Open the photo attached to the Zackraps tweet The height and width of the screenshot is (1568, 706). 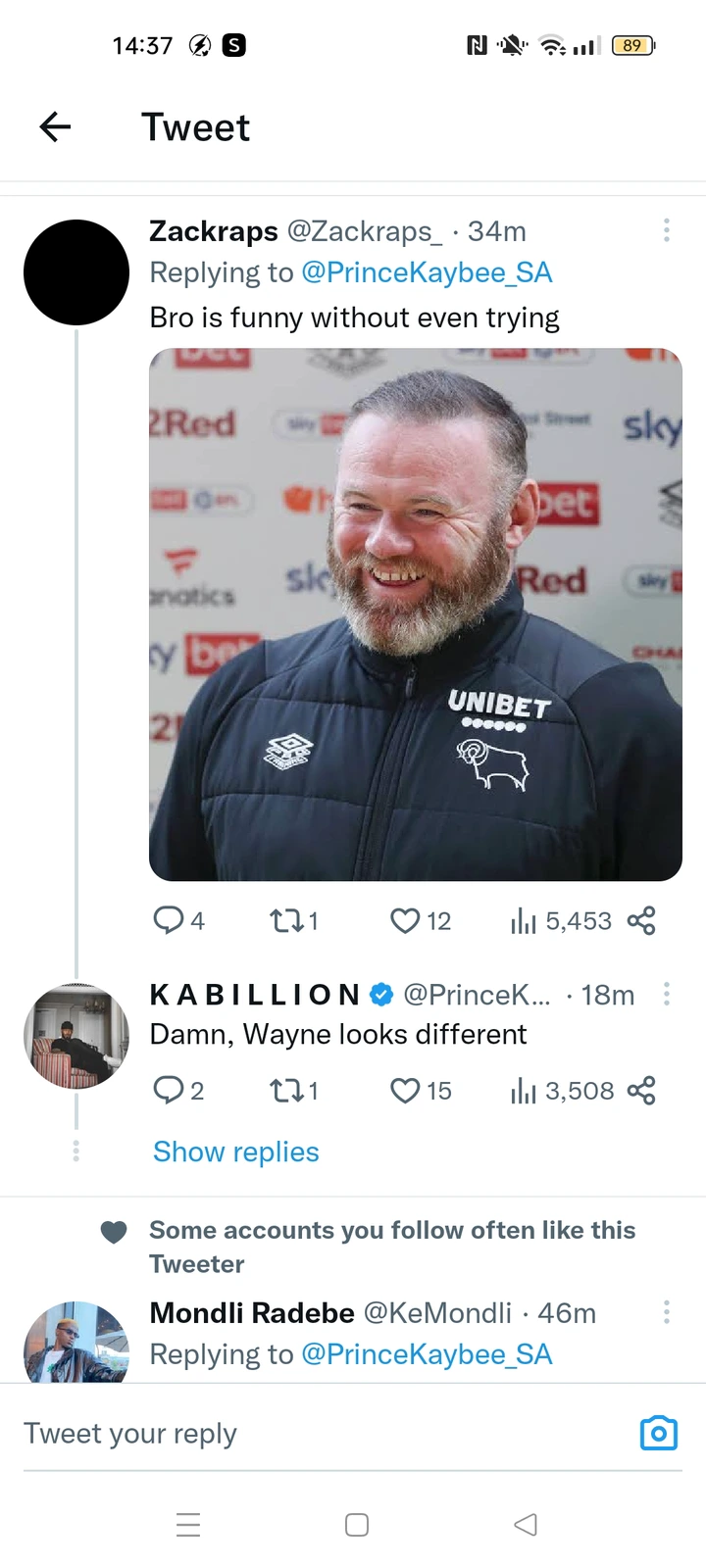[415, 614]
